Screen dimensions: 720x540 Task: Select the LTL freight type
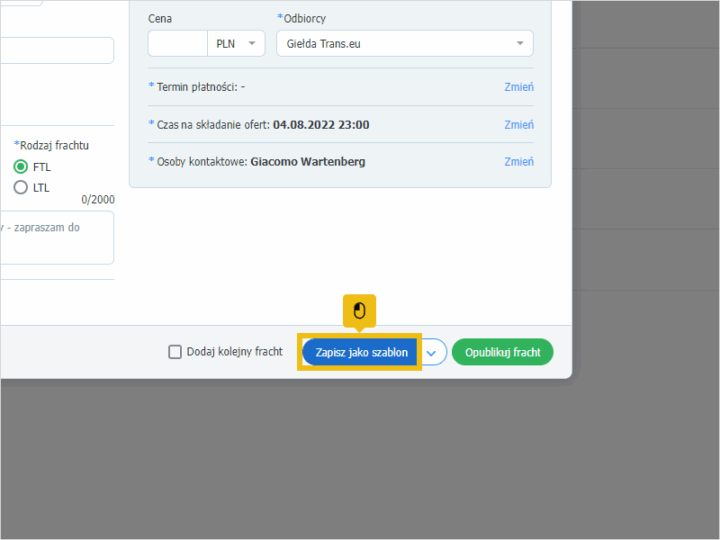pyautogui.click(x=21, y=188)
